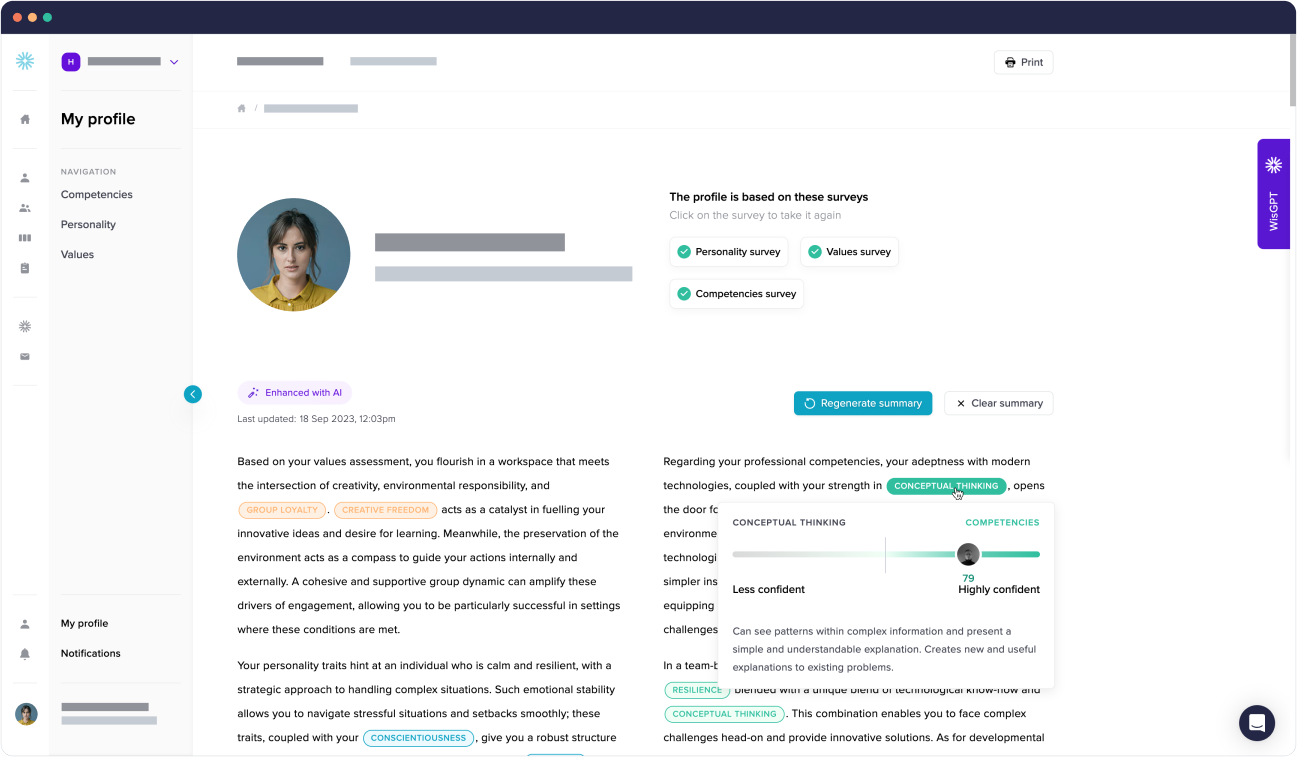Screen dimensions: 1297x757
Task: Open the workspace switcher dropdown at the top
Action: 174,61
